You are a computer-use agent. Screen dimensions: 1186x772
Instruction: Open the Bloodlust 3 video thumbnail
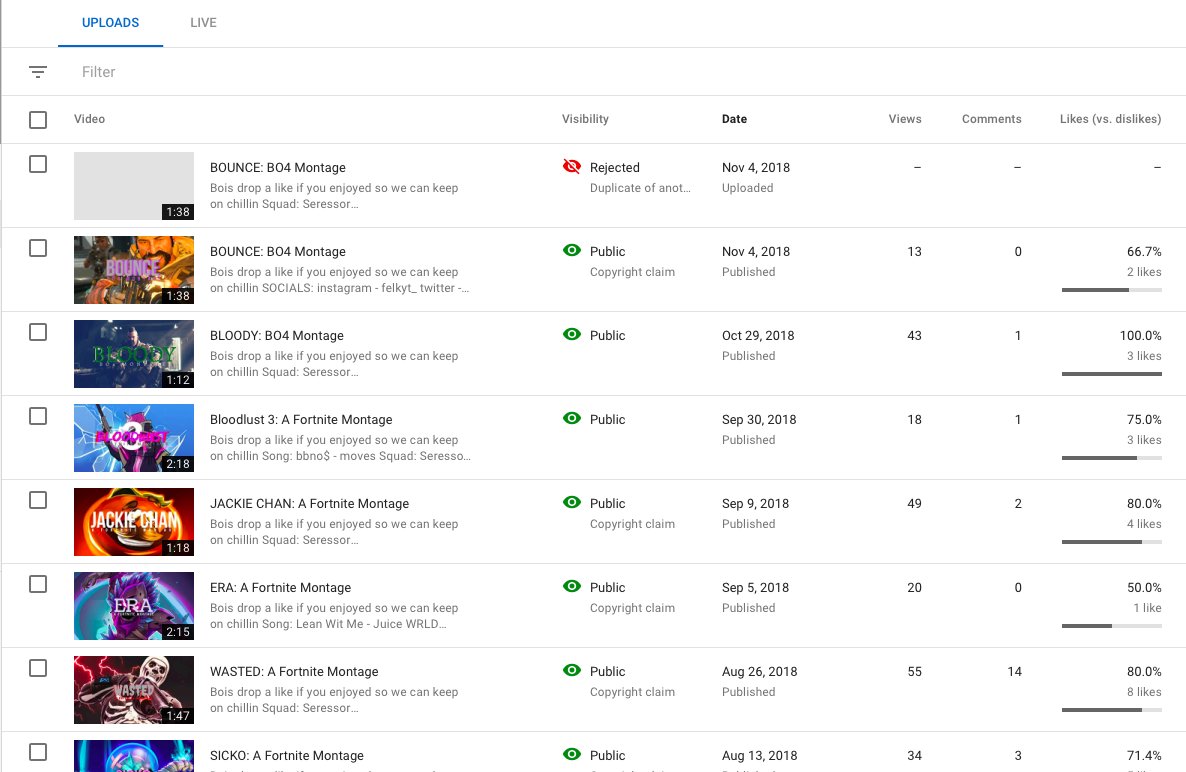pos(134,438)
